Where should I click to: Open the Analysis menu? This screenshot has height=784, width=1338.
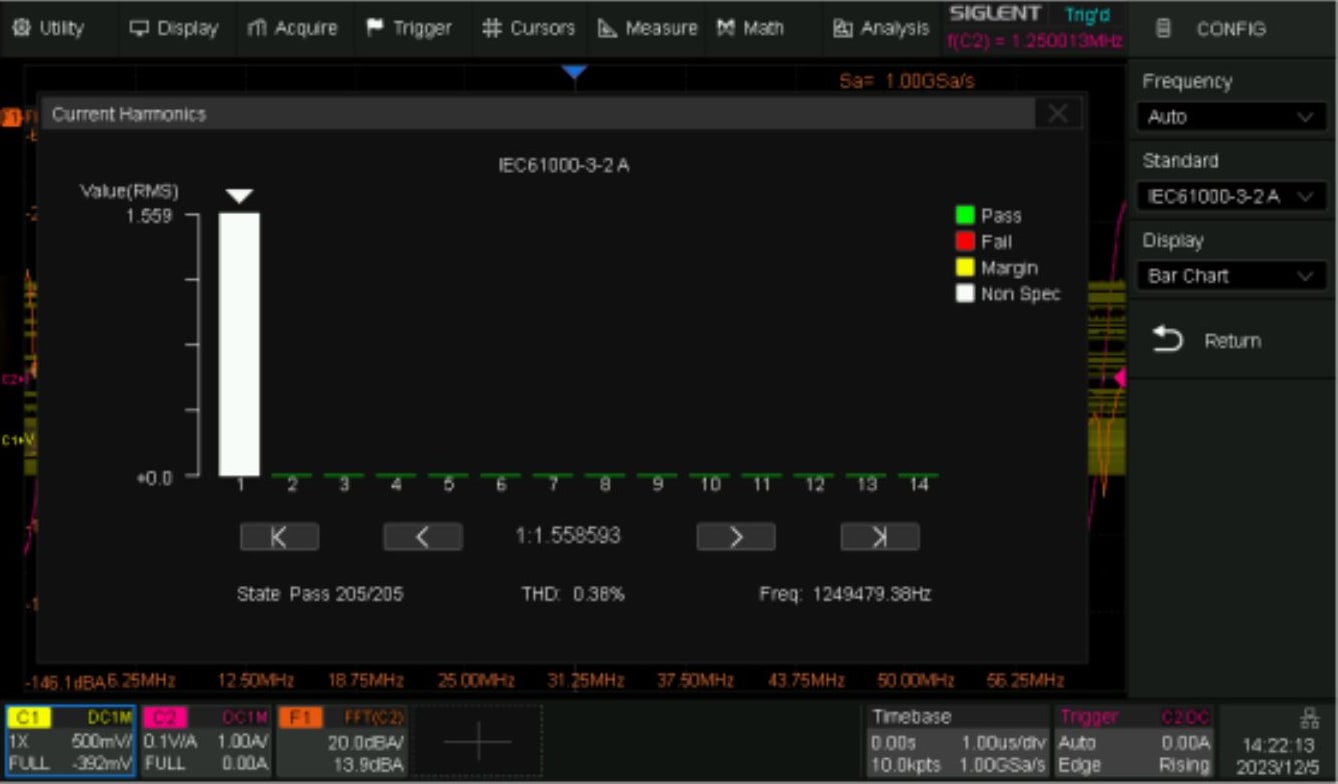tap(881, 28)
